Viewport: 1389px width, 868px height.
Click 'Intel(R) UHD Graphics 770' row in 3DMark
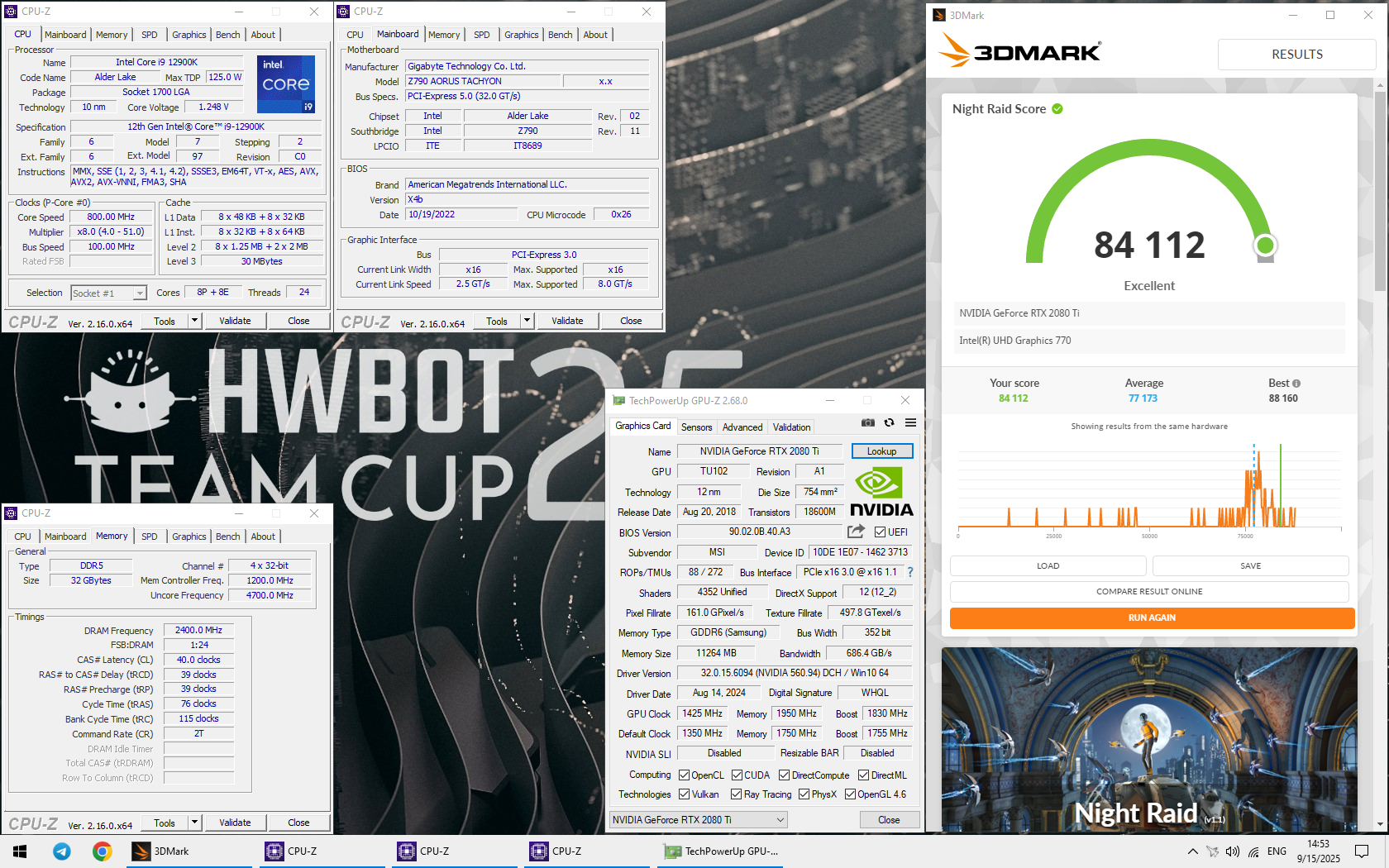coord(1149,341)
